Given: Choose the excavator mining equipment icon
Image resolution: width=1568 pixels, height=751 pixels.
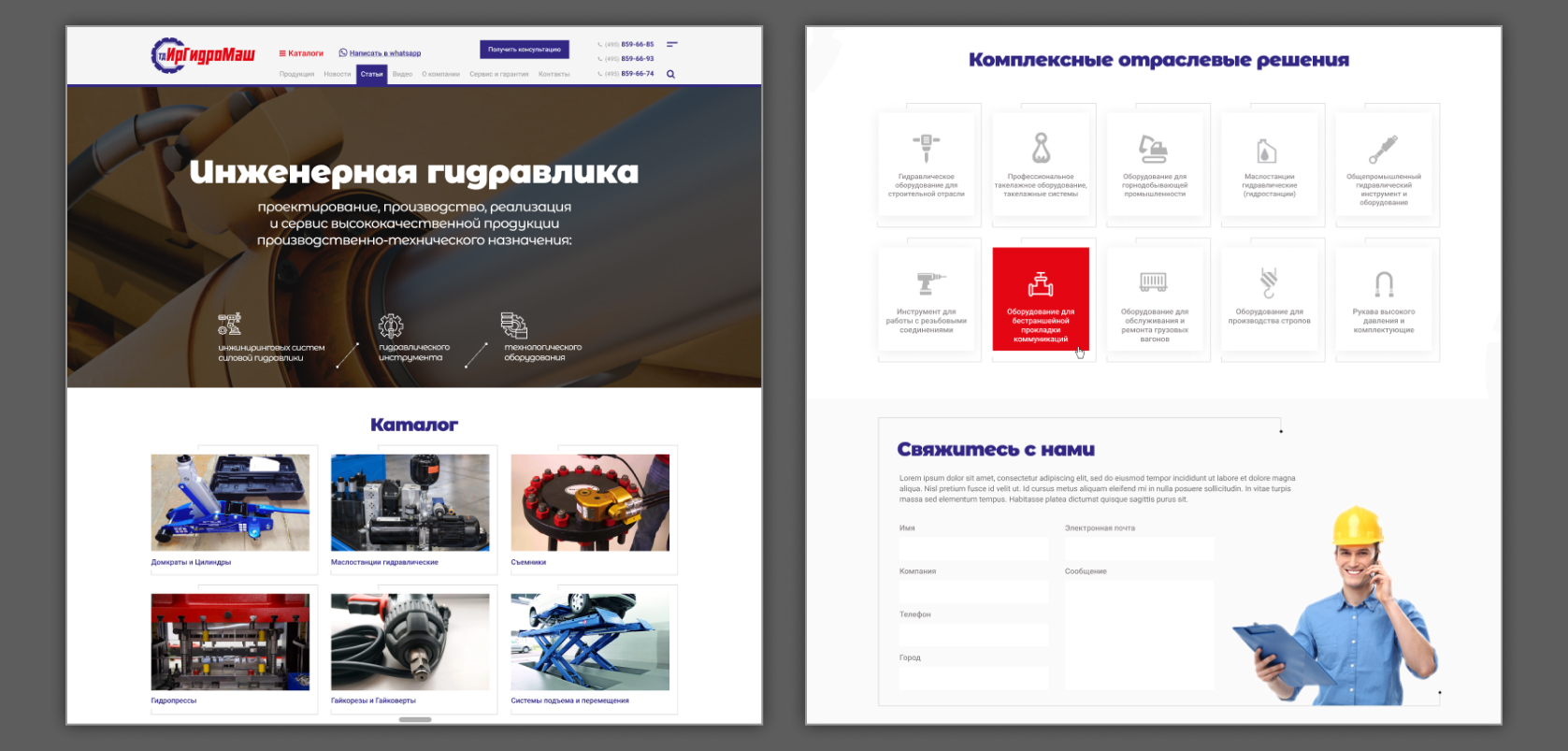Looking at the screenshot, I should tap(1154, 149).
